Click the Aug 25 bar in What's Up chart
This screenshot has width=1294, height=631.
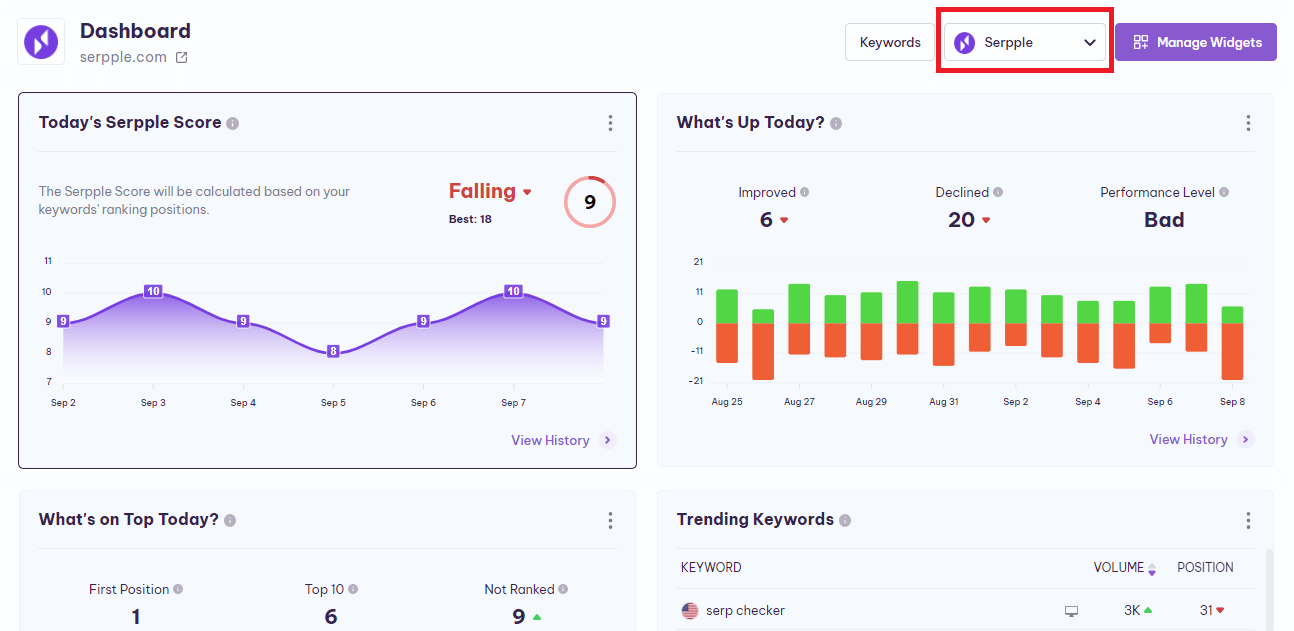click(x=727, y=326)
